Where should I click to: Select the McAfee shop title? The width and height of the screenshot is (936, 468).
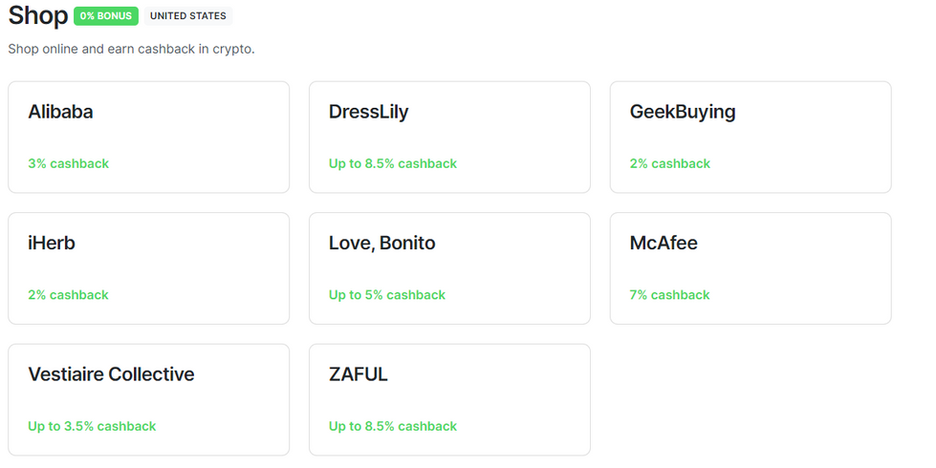tap(663, 243)
